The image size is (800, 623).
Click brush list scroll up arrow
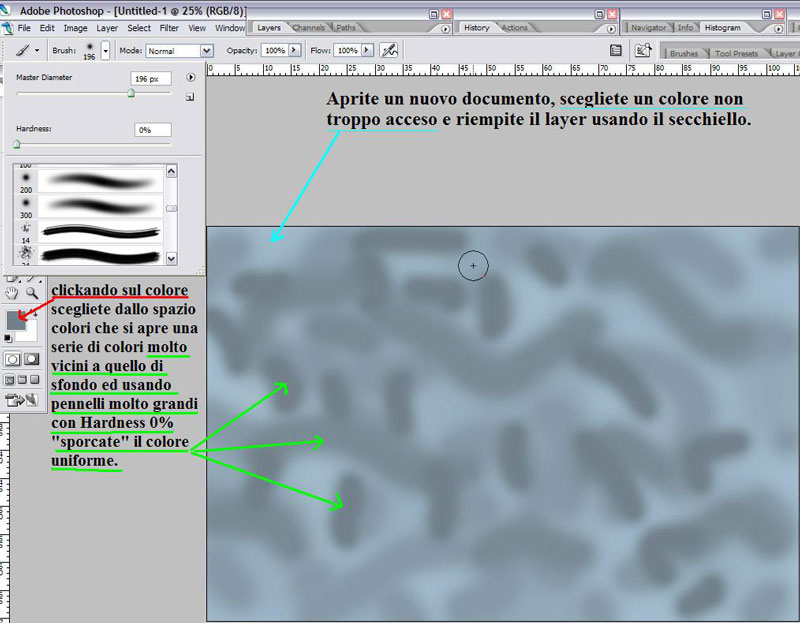click(171, 171)
